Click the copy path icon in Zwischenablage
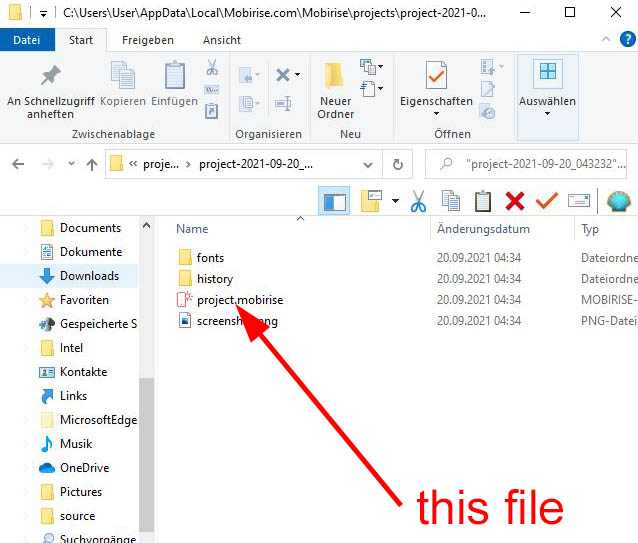638x543 pixels. click(212, 89)
